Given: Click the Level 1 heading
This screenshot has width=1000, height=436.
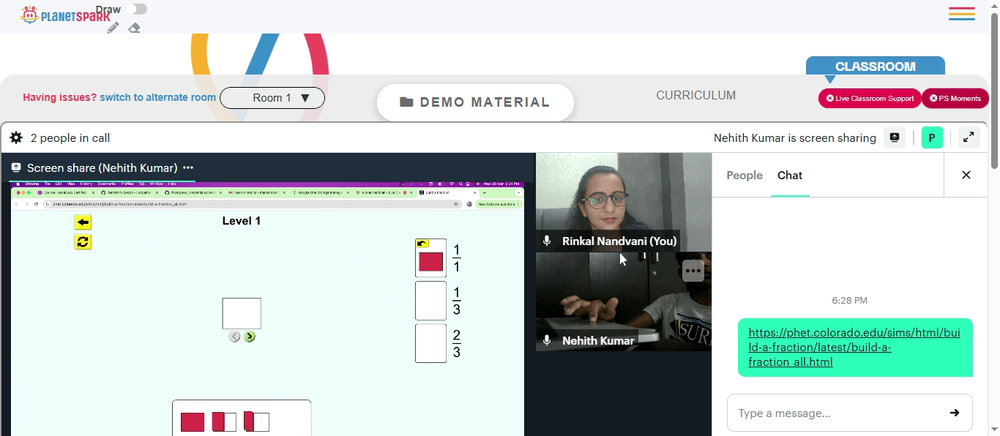Looking at the screenshot, I should [x=241, y=221].
